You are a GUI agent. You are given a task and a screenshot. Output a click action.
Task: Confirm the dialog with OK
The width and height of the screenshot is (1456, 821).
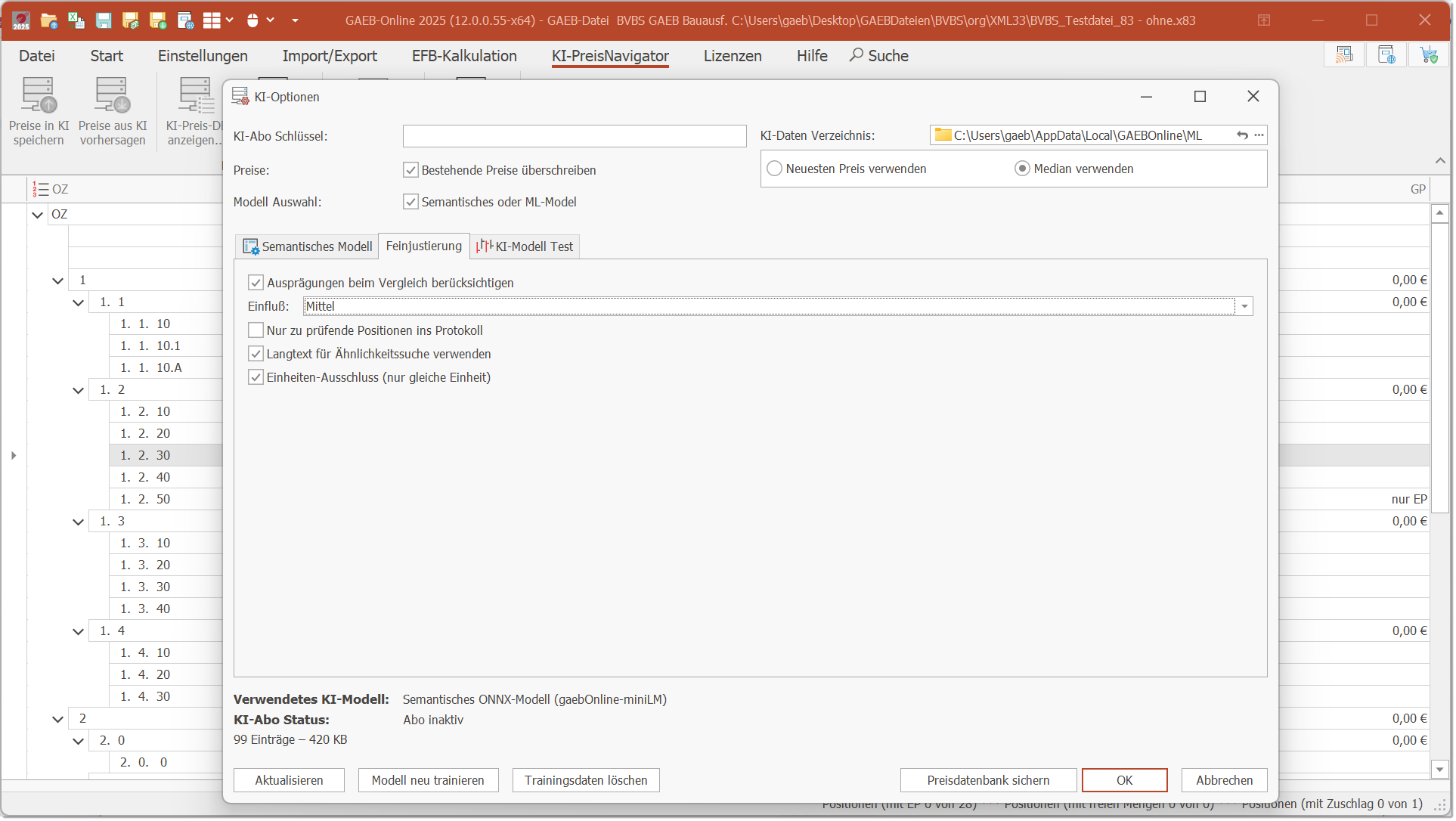coord(1124,781)
